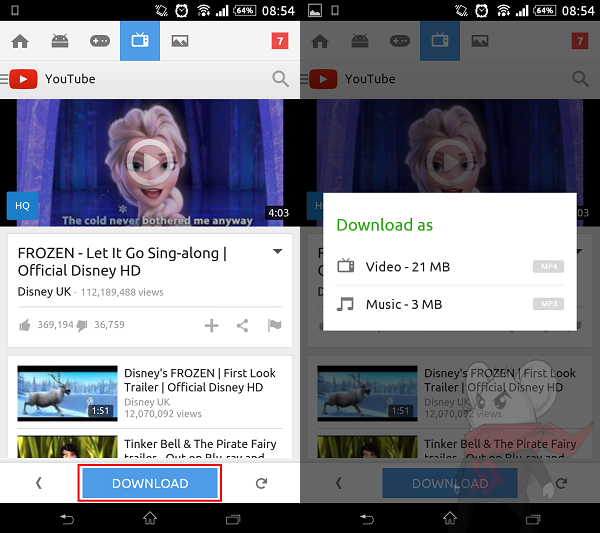Screen dimensions: 600x533
Task: Tap Android recent apps key in right screen
Action: pos(533,519)
